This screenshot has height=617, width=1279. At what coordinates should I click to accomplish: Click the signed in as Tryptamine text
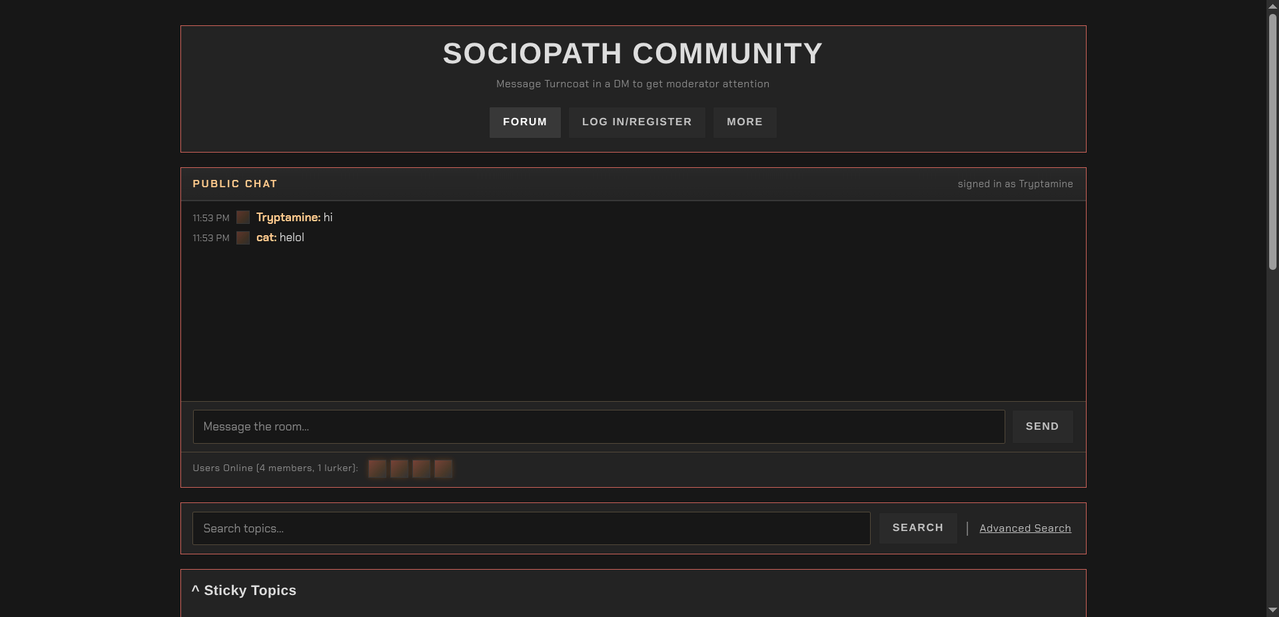1015,184
